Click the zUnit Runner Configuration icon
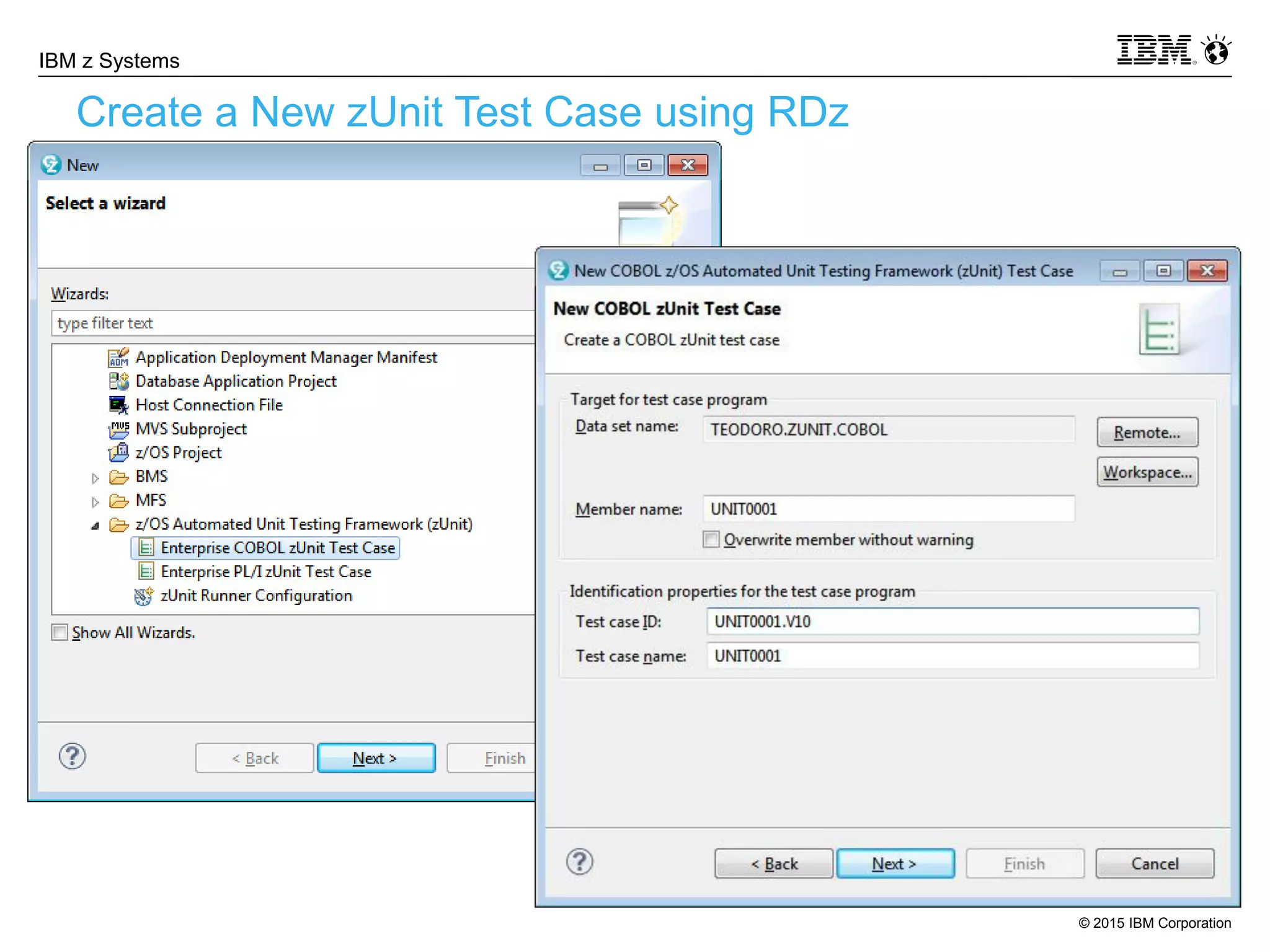1270x952 pixels. click(x=143, y=596)
